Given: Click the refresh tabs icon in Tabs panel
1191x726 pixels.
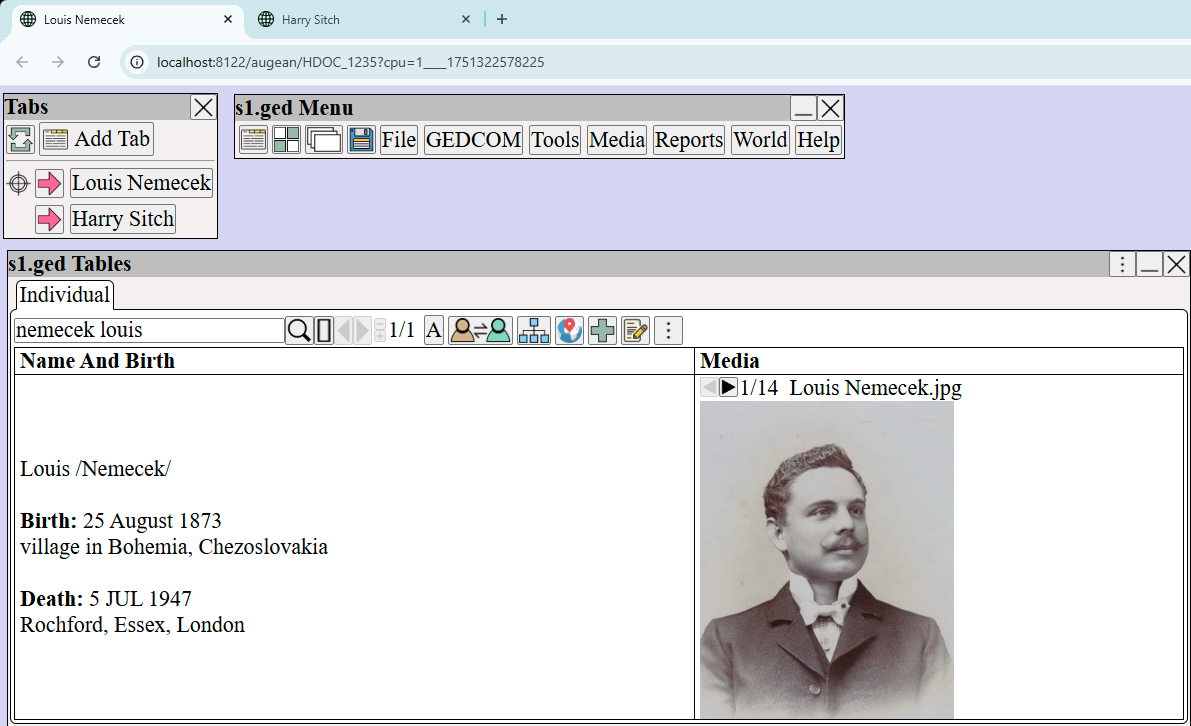Looking at the screenshot, I should [21, 139].
